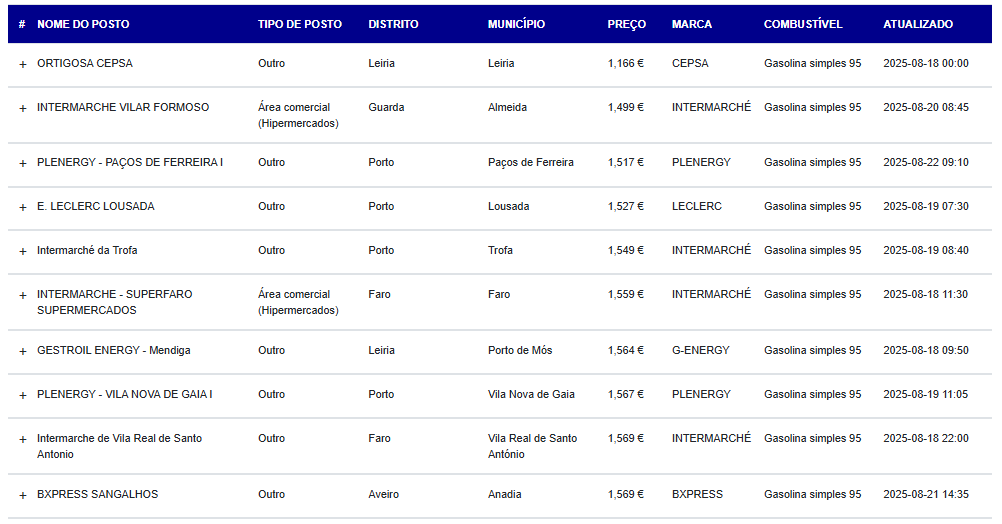
Task: Expand the BXPRESS SANGALHOS row
Action: point(23,495)
